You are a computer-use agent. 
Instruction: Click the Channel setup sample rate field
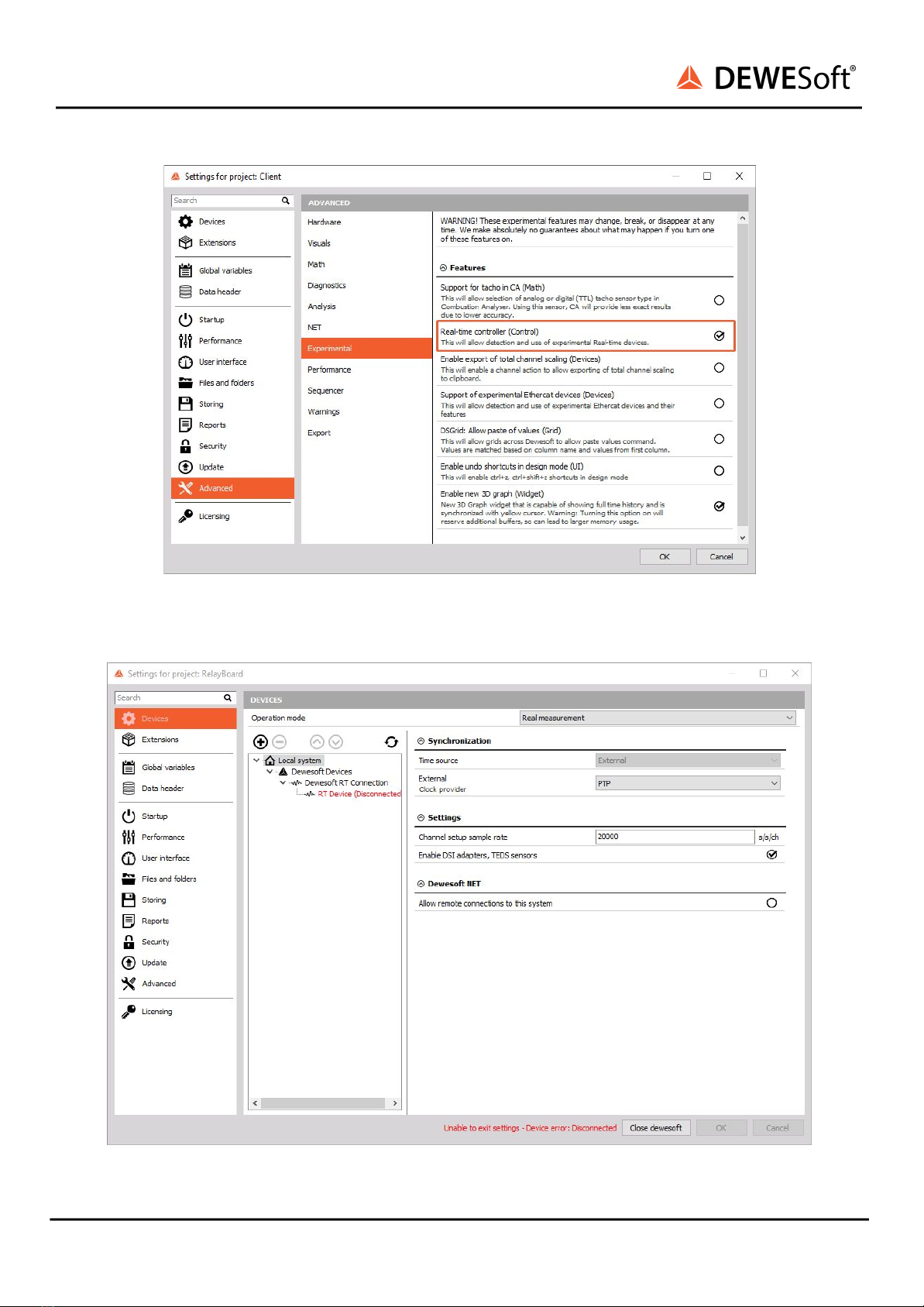point(675,837)
